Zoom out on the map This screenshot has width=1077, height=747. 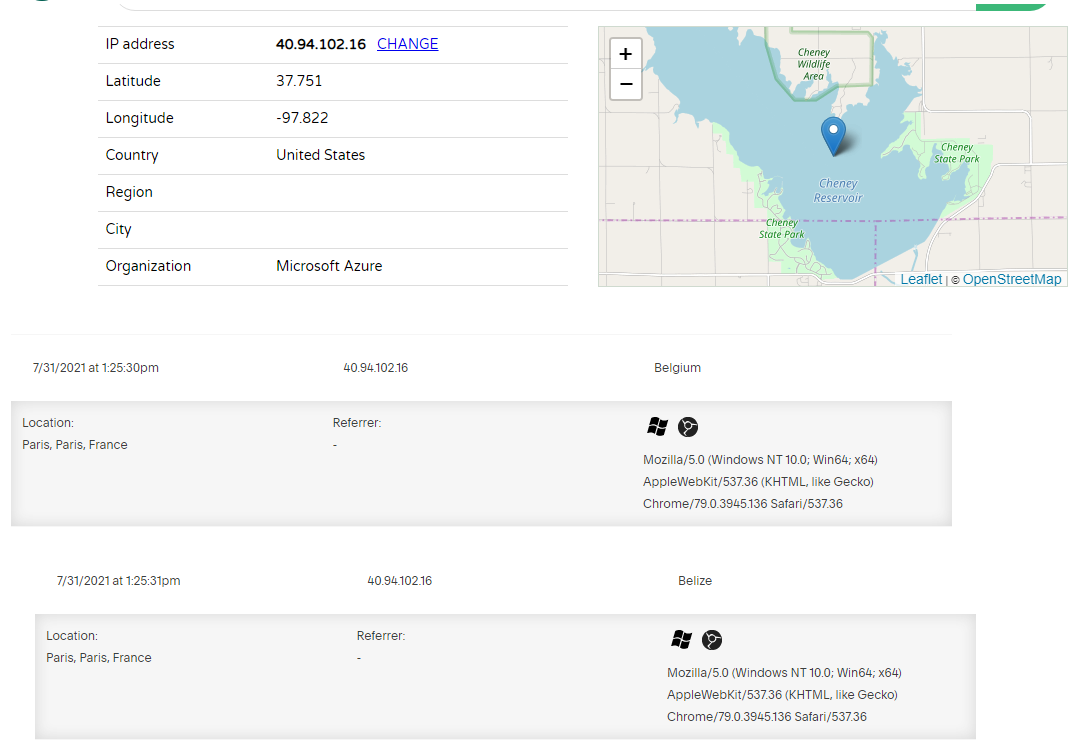(626, 84)
